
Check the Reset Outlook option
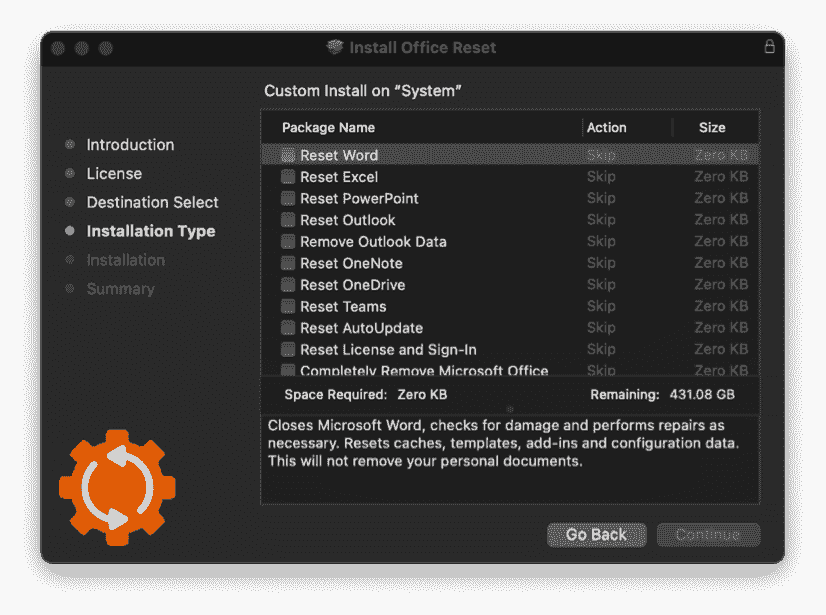click(286, 220)
